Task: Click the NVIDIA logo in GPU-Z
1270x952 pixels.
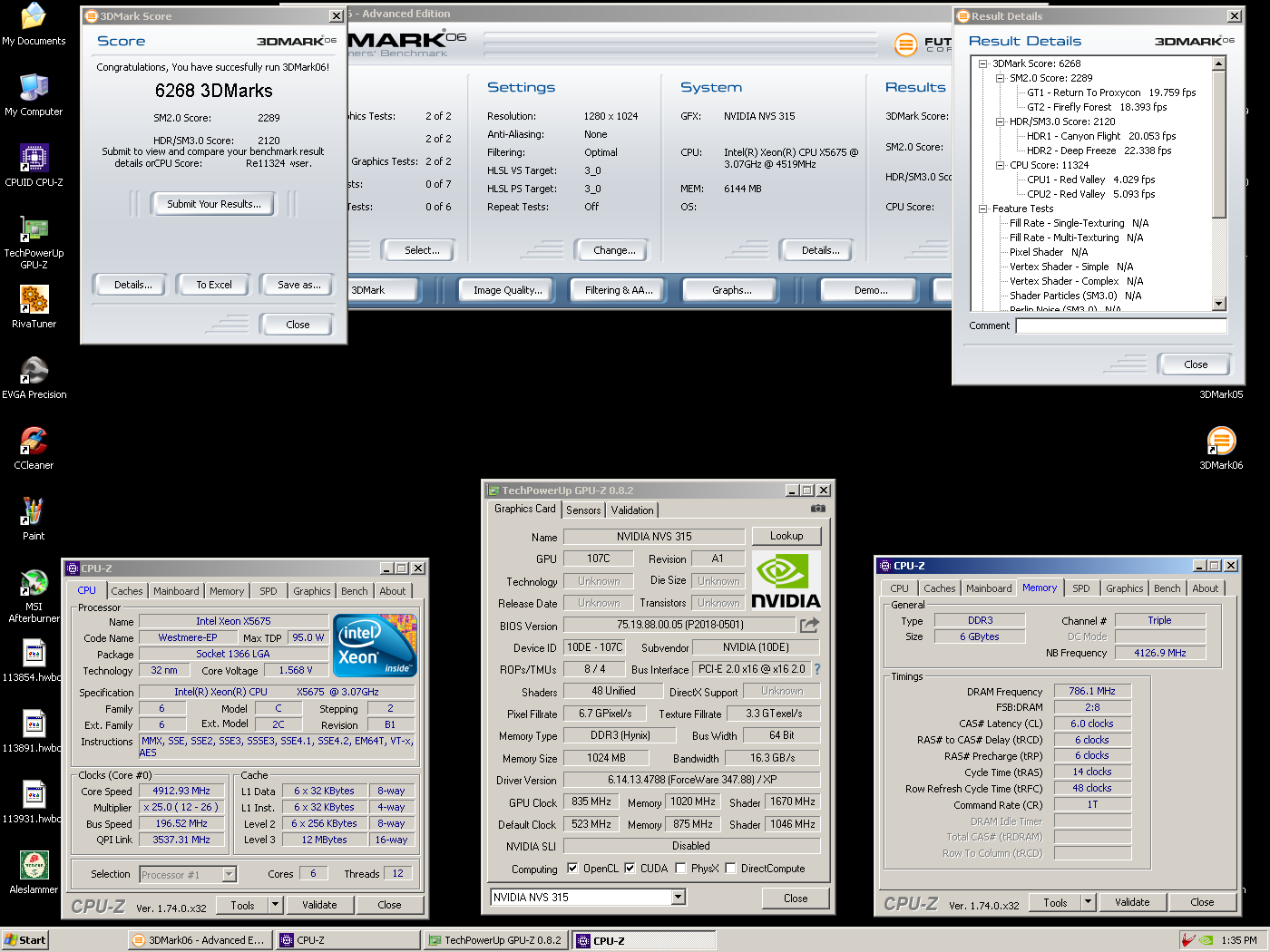Action: [786, 580]
